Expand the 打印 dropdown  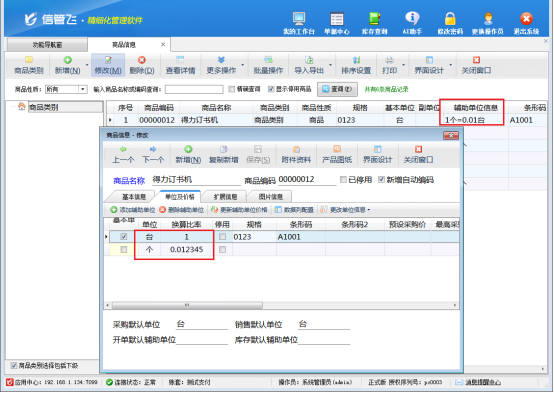point(403,65)
